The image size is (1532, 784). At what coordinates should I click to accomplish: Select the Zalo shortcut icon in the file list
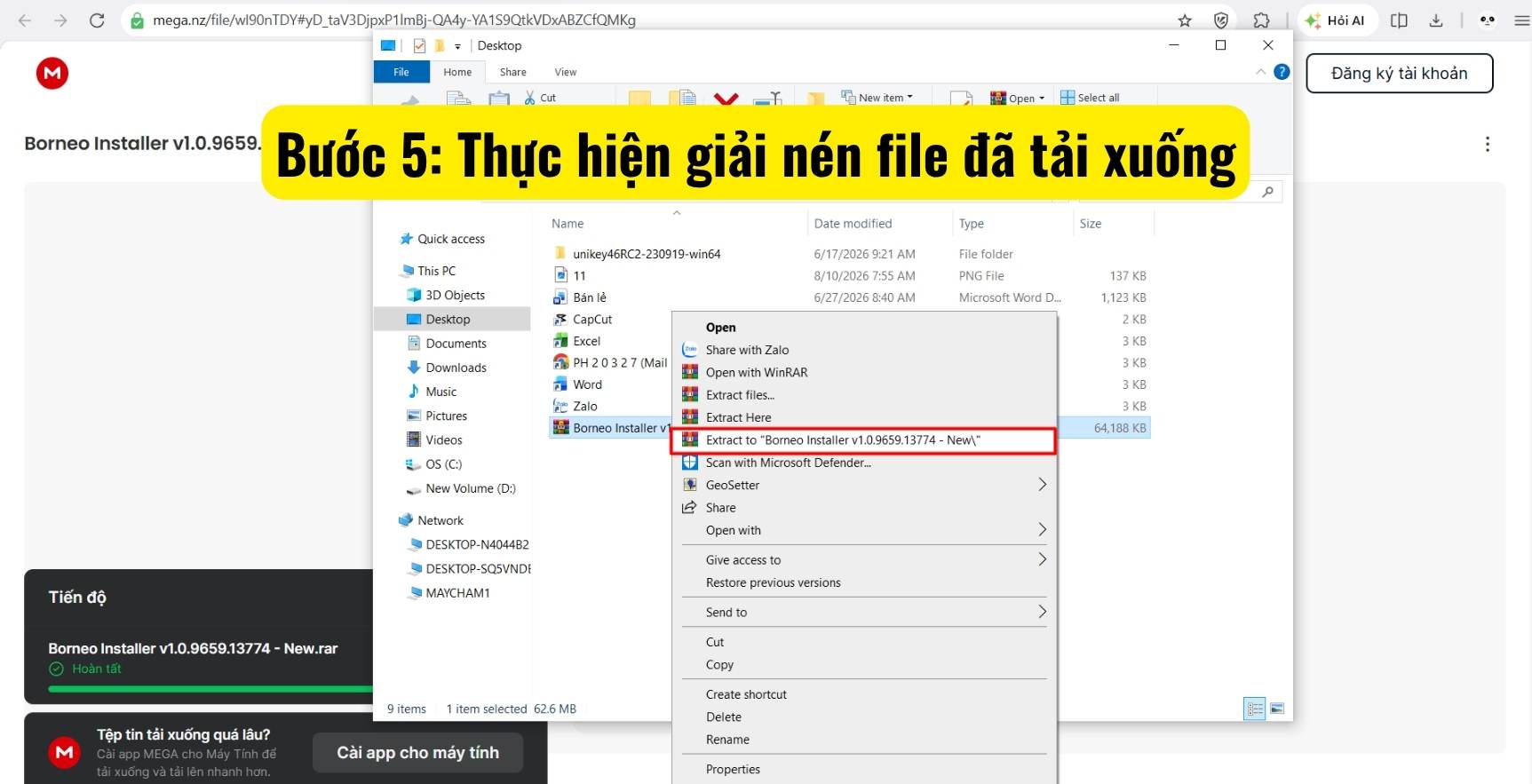pos(560,406)
